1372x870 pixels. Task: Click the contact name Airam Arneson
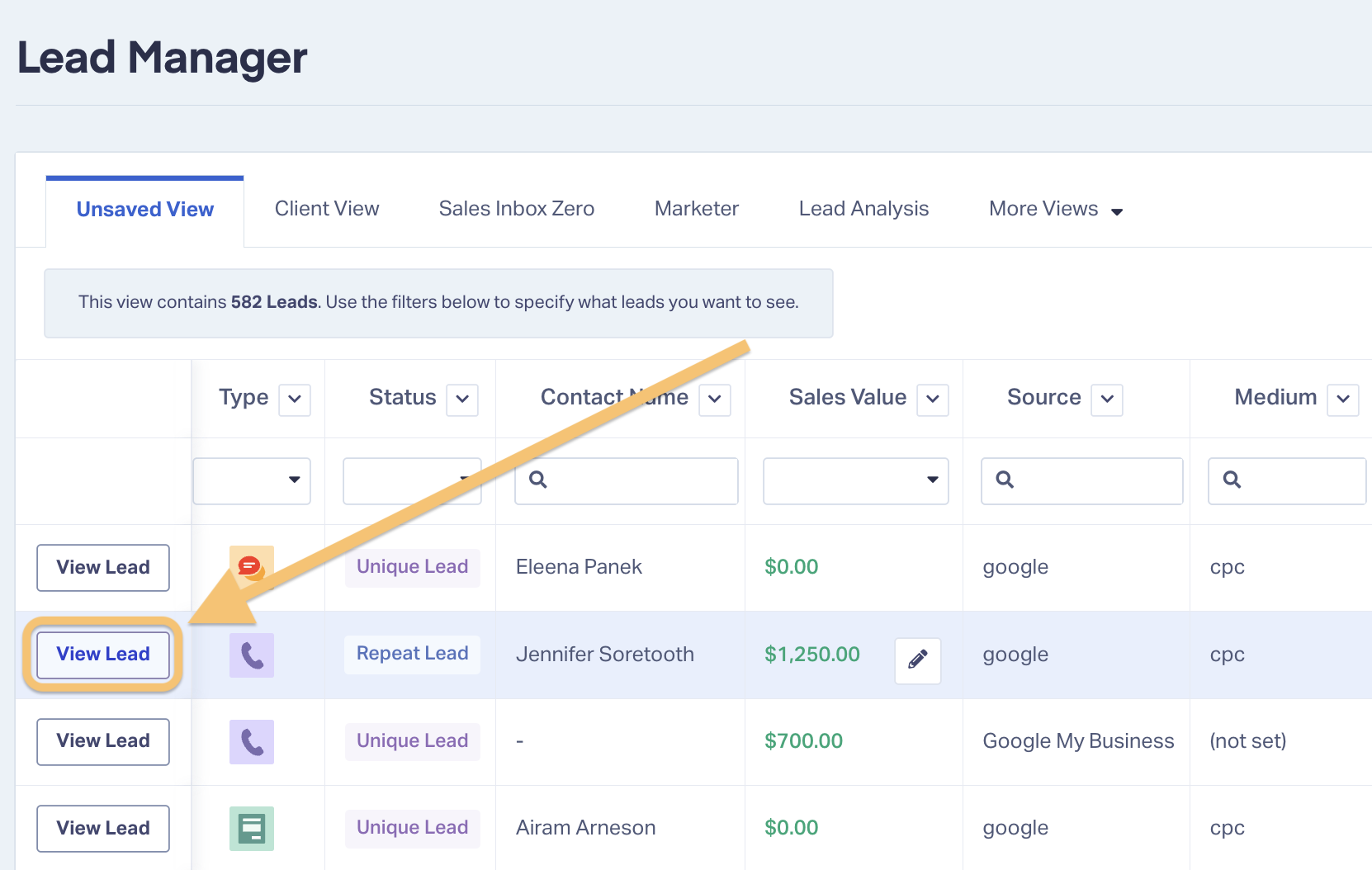click(586, 828)
